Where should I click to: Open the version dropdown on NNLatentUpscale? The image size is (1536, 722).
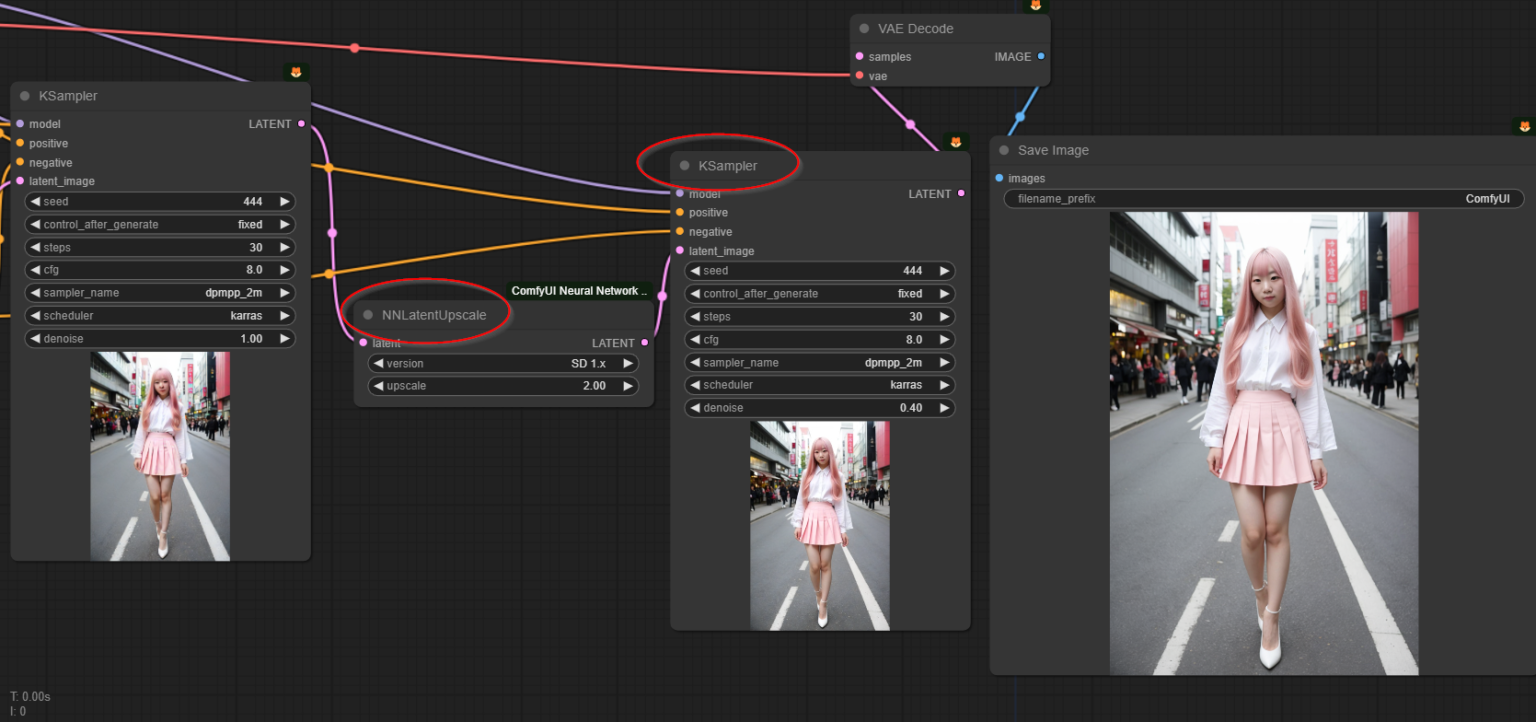(503, 364)
